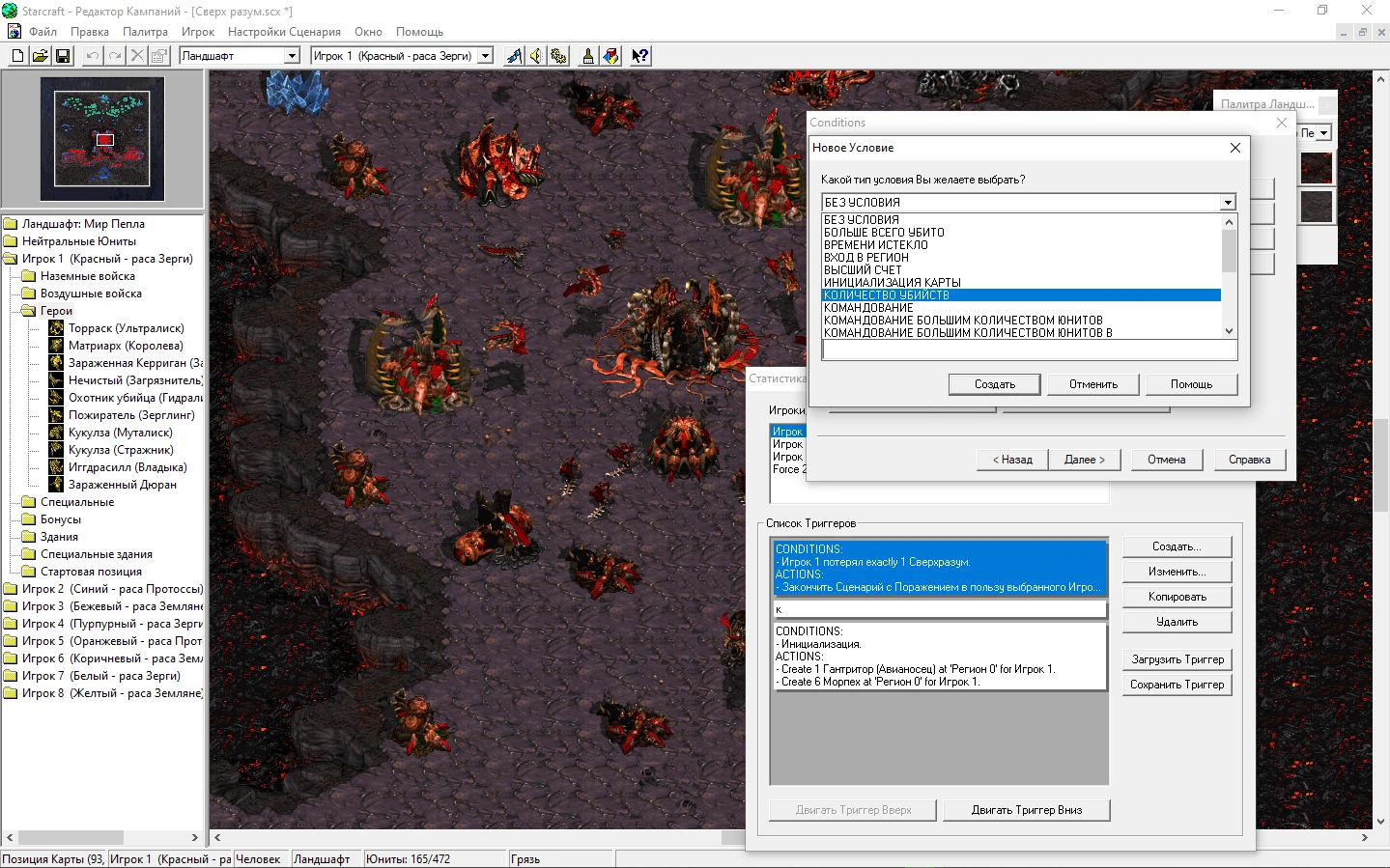Click the ink-bottle test toolbar icon
This screenshot has height=868, width=1390.
click(x=588, y=55)
